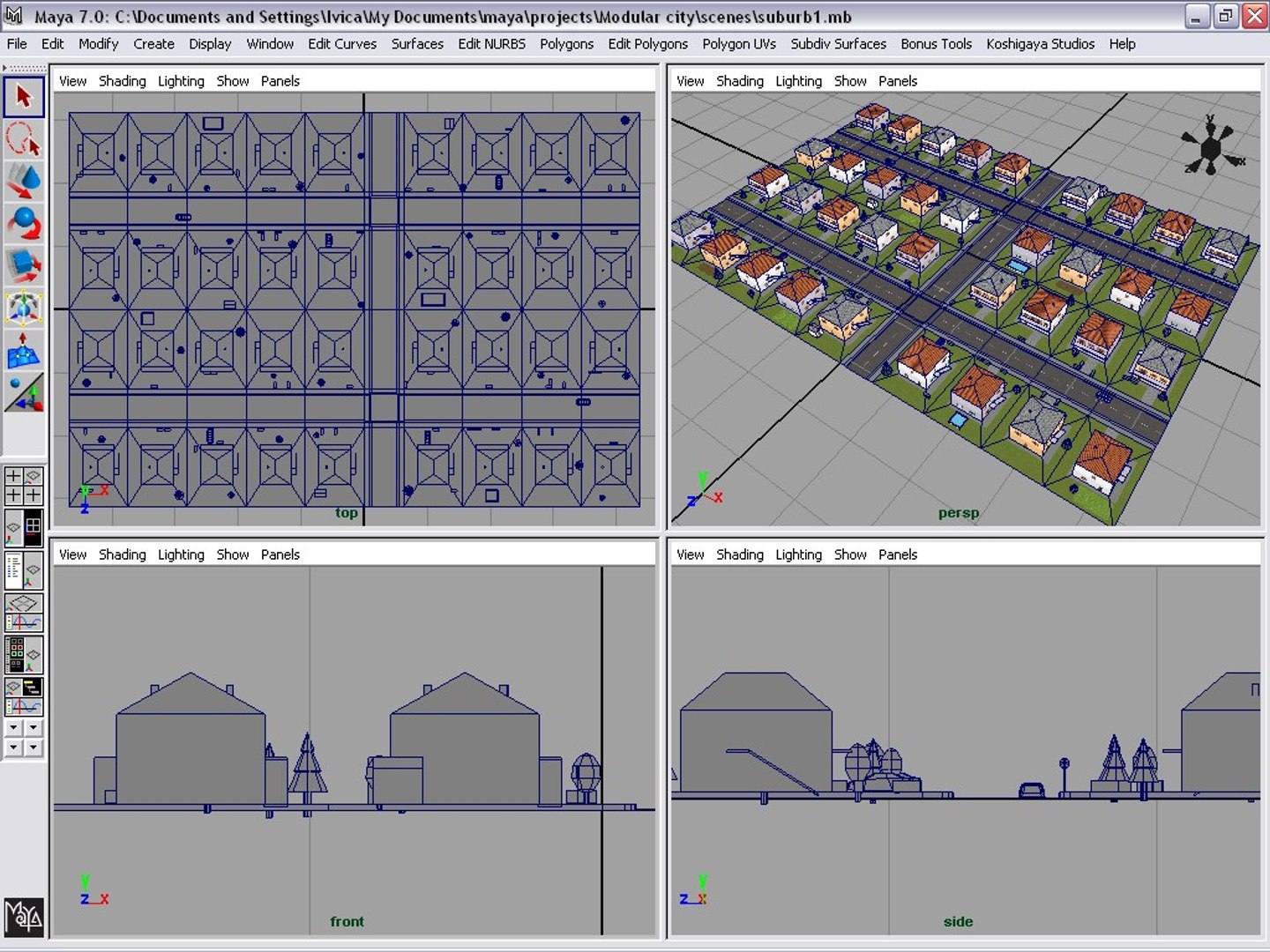Pick the Rotate tool
Viewport: 1270px width, 952px height.
(x=24, y=224)
